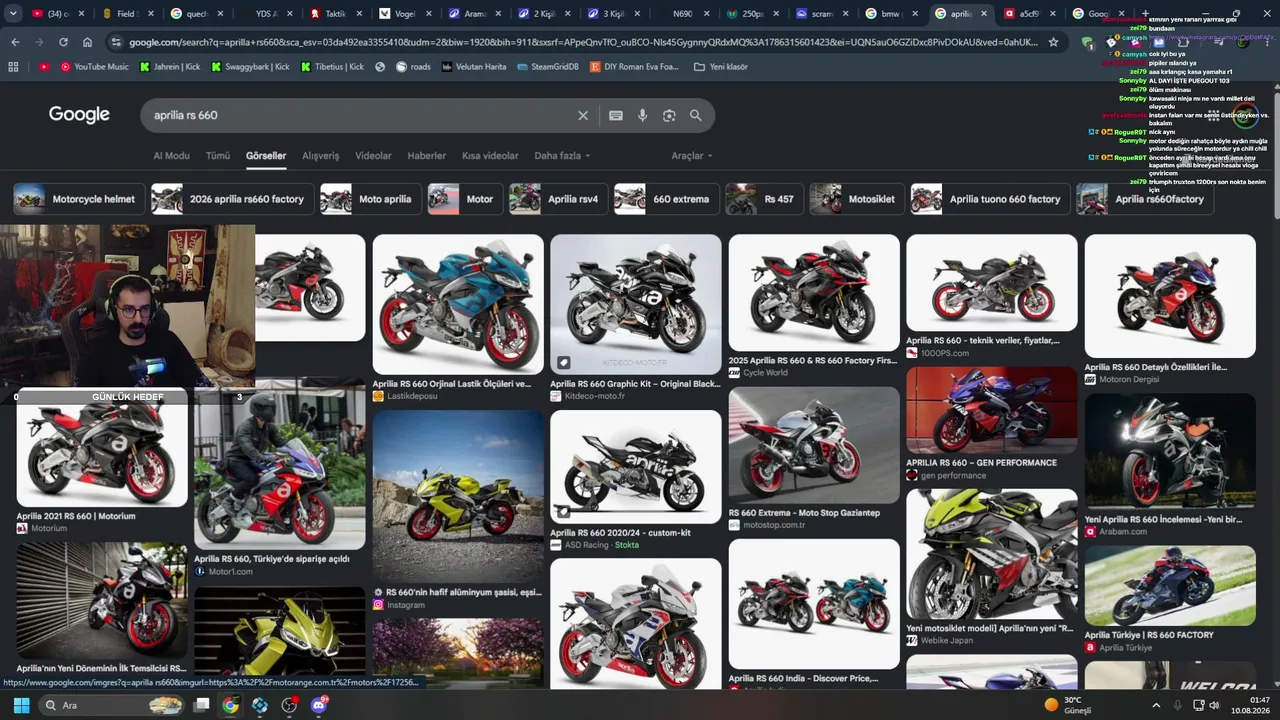This screenshot has height=720, width=1280.
Task: Filter by Motosiklet chip
Action: pyautogui.click(x=857, y=199)
